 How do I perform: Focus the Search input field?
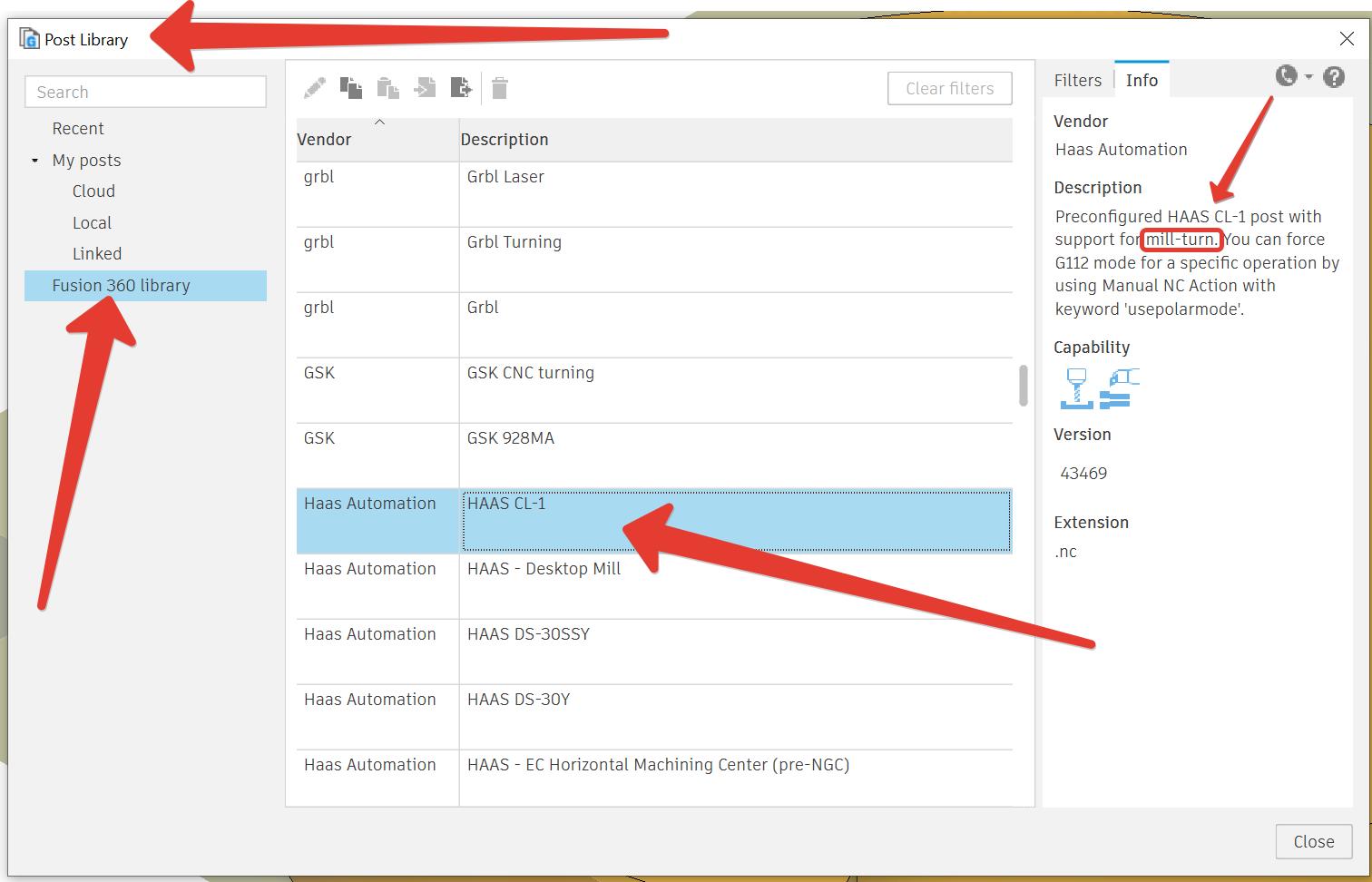146,92
